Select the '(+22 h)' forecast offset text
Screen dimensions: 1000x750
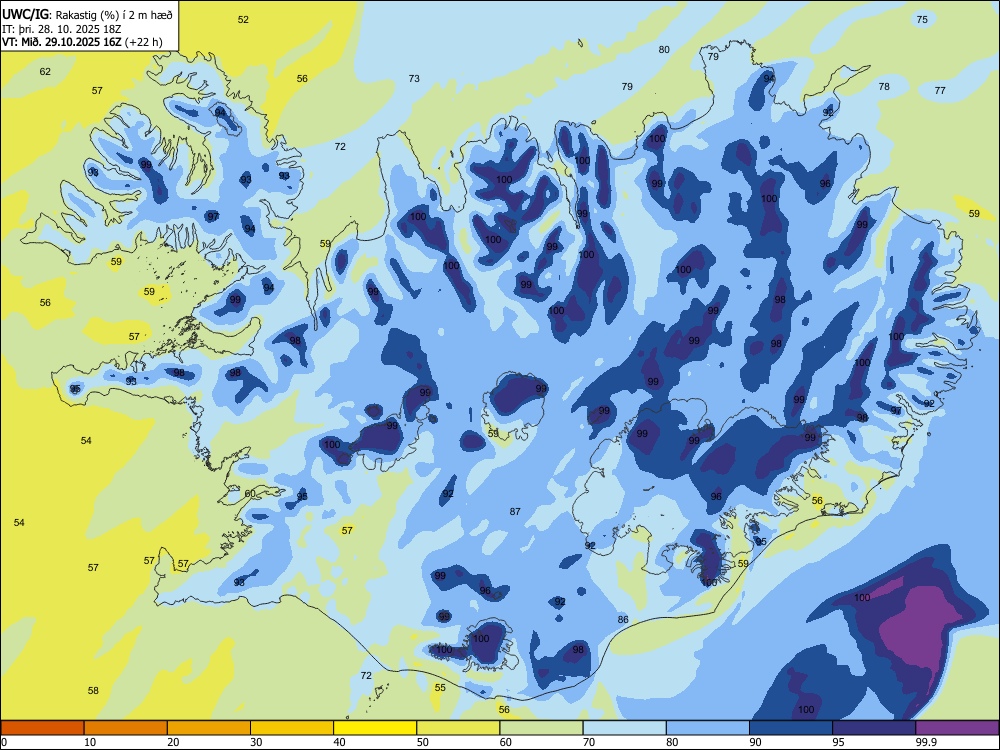(145, 43)
